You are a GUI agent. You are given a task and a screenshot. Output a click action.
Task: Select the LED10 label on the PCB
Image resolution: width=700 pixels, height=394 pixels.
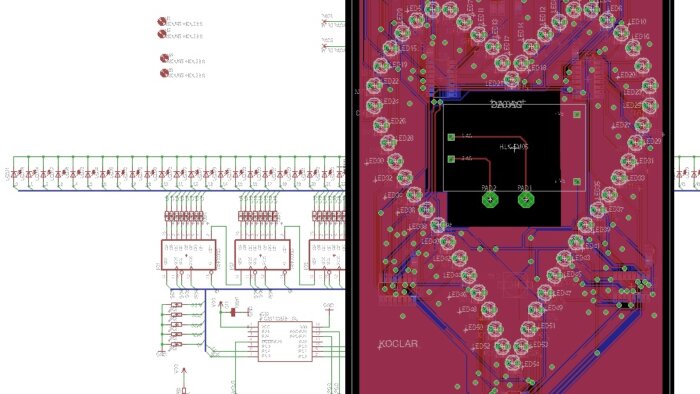click(638, 21)
